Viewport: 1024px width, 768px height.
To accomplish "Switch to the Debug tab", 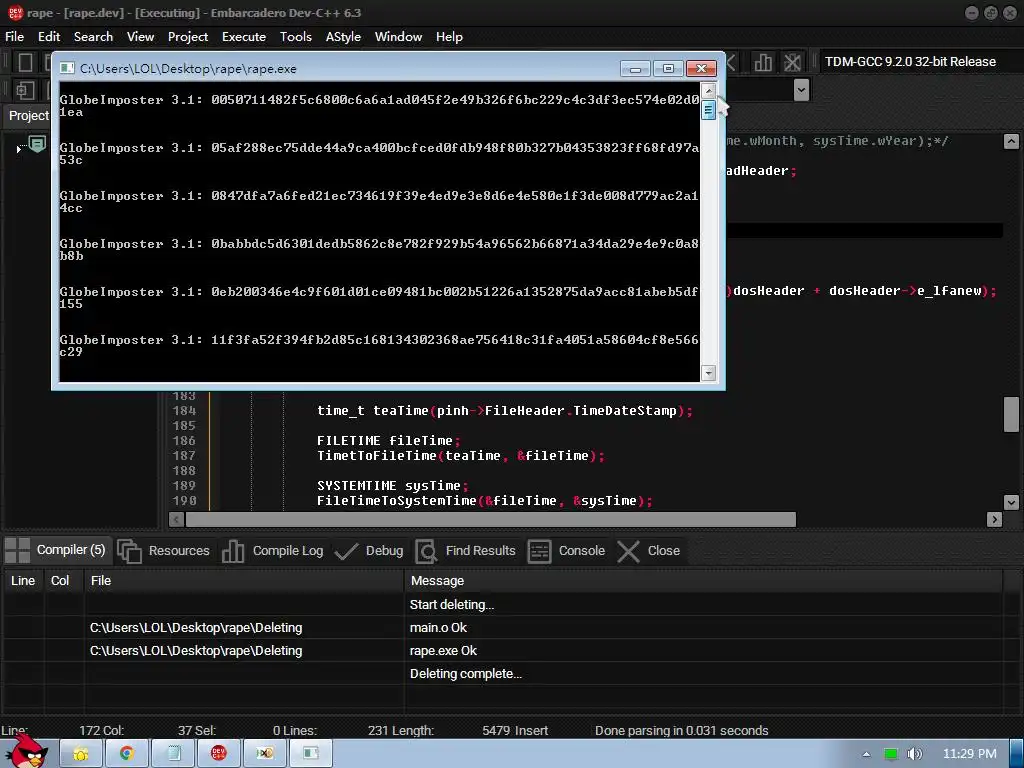I will (369, 551).
